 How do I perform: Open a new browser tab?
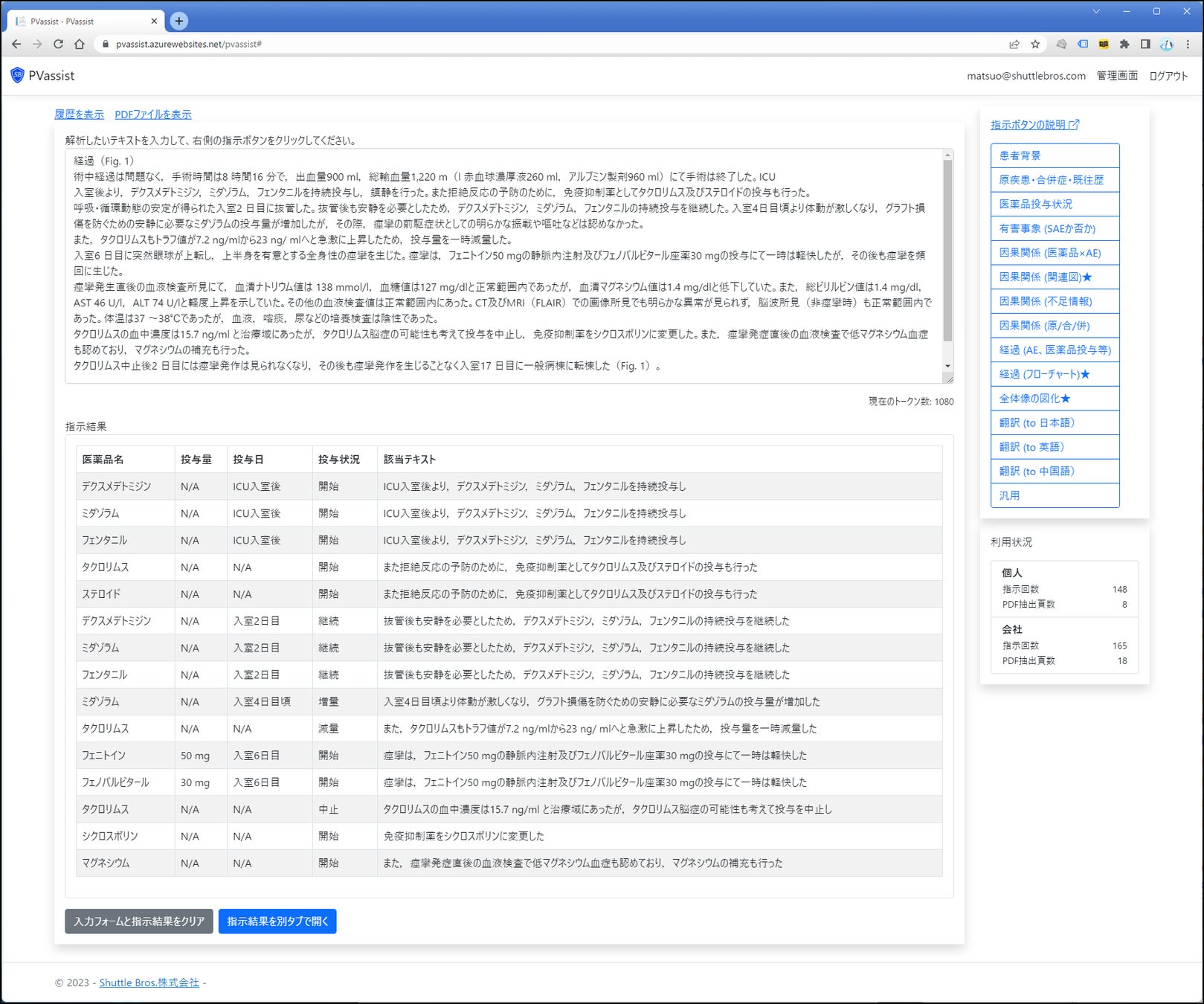tap(178, 21)
